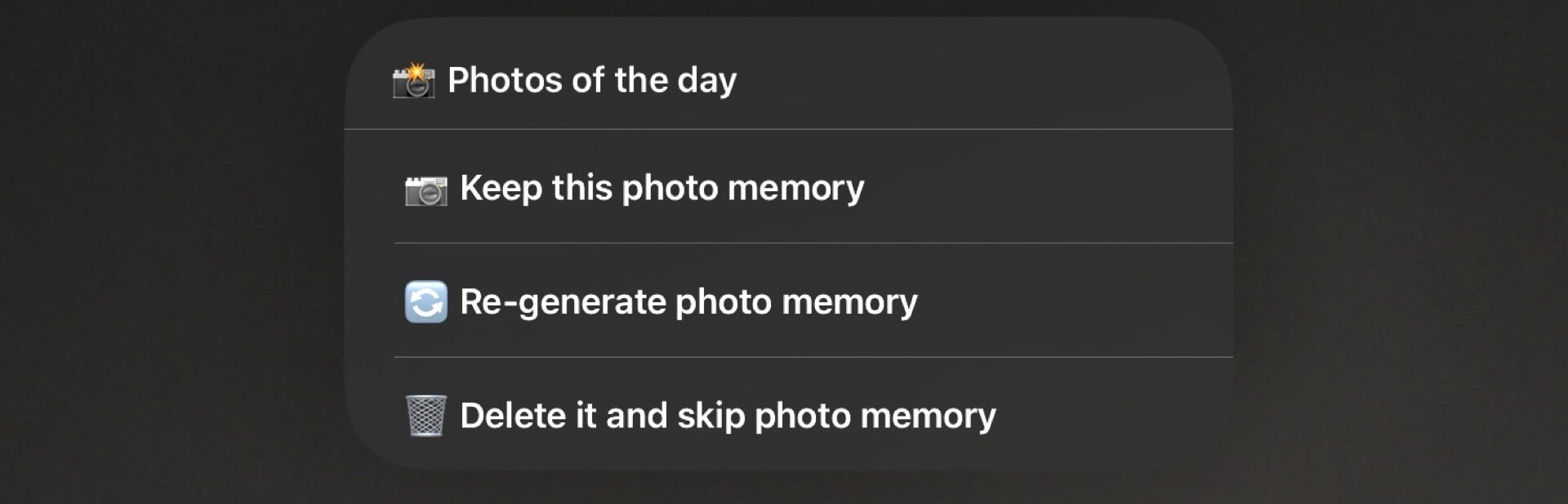The image size is (1568, 504).
Task: Tap the gray camera emoji to keep memory
Action: coord(425,189)
